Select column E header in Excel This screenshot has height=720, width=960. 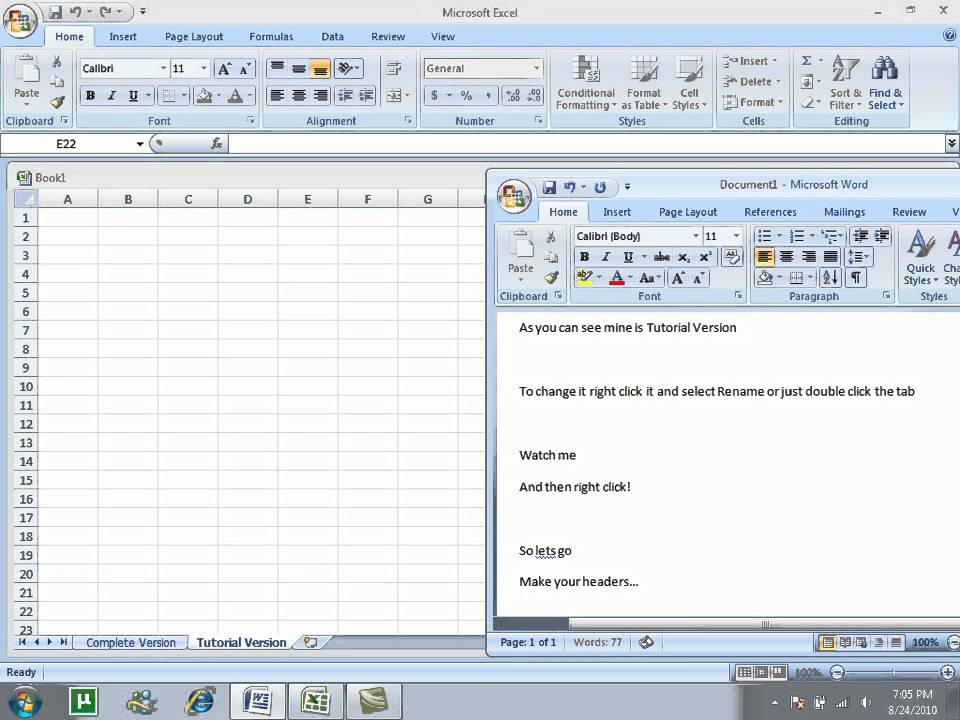tap(307, 199)
